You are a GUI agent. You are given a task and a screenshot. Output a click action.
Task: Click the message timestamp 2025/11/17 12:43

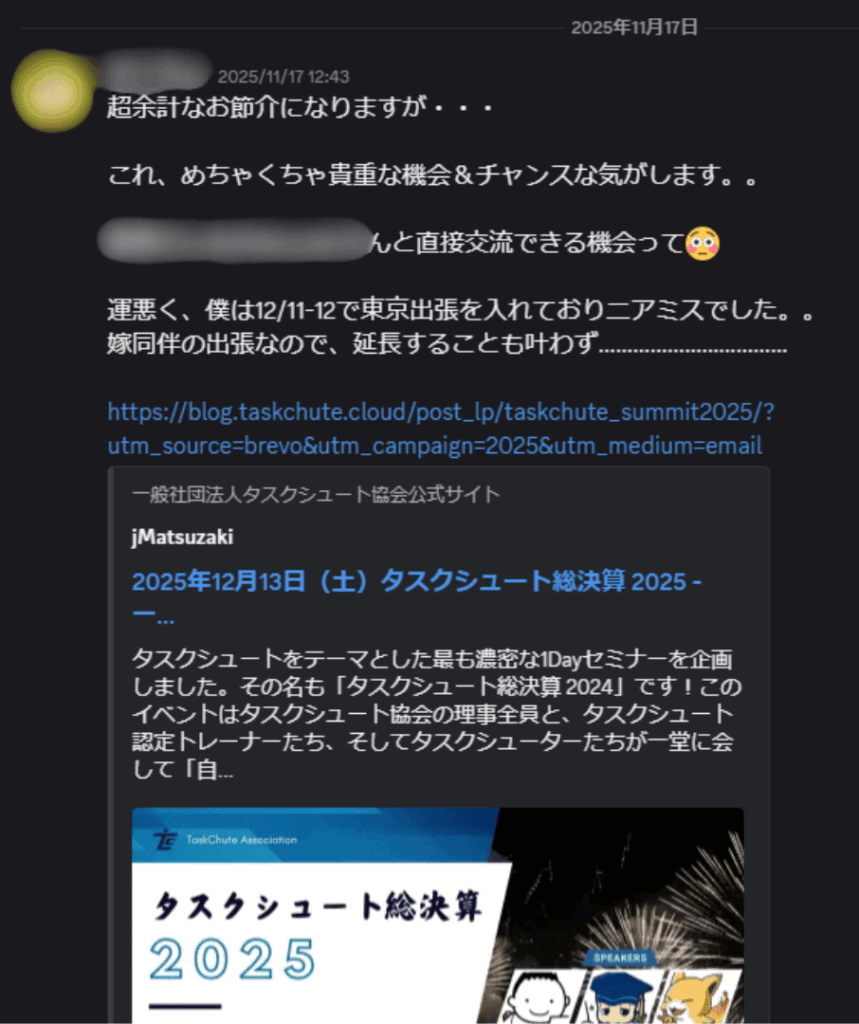pos(284,76)
